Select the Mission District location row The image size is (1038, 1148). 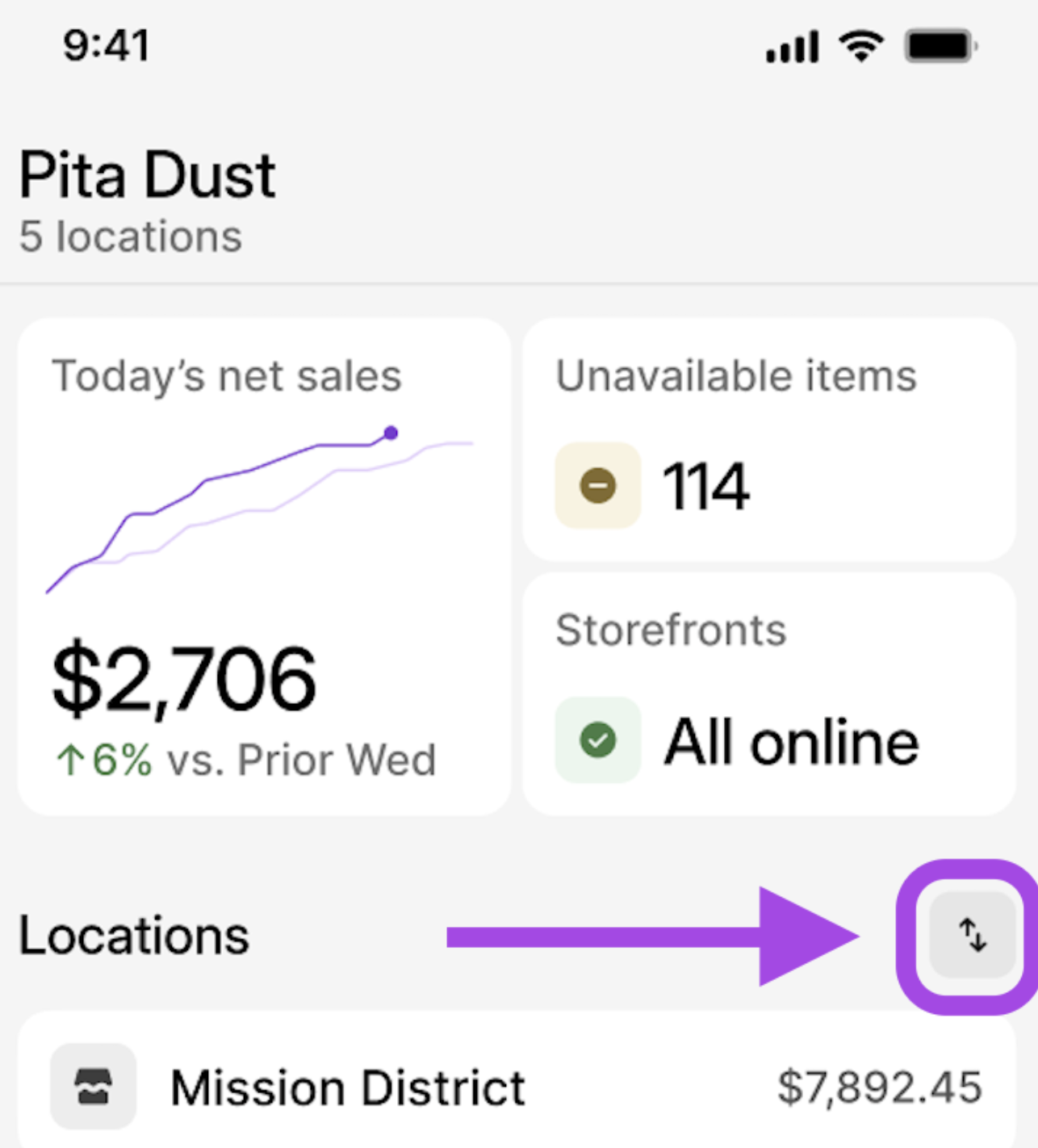click(x=517, y=1086)
